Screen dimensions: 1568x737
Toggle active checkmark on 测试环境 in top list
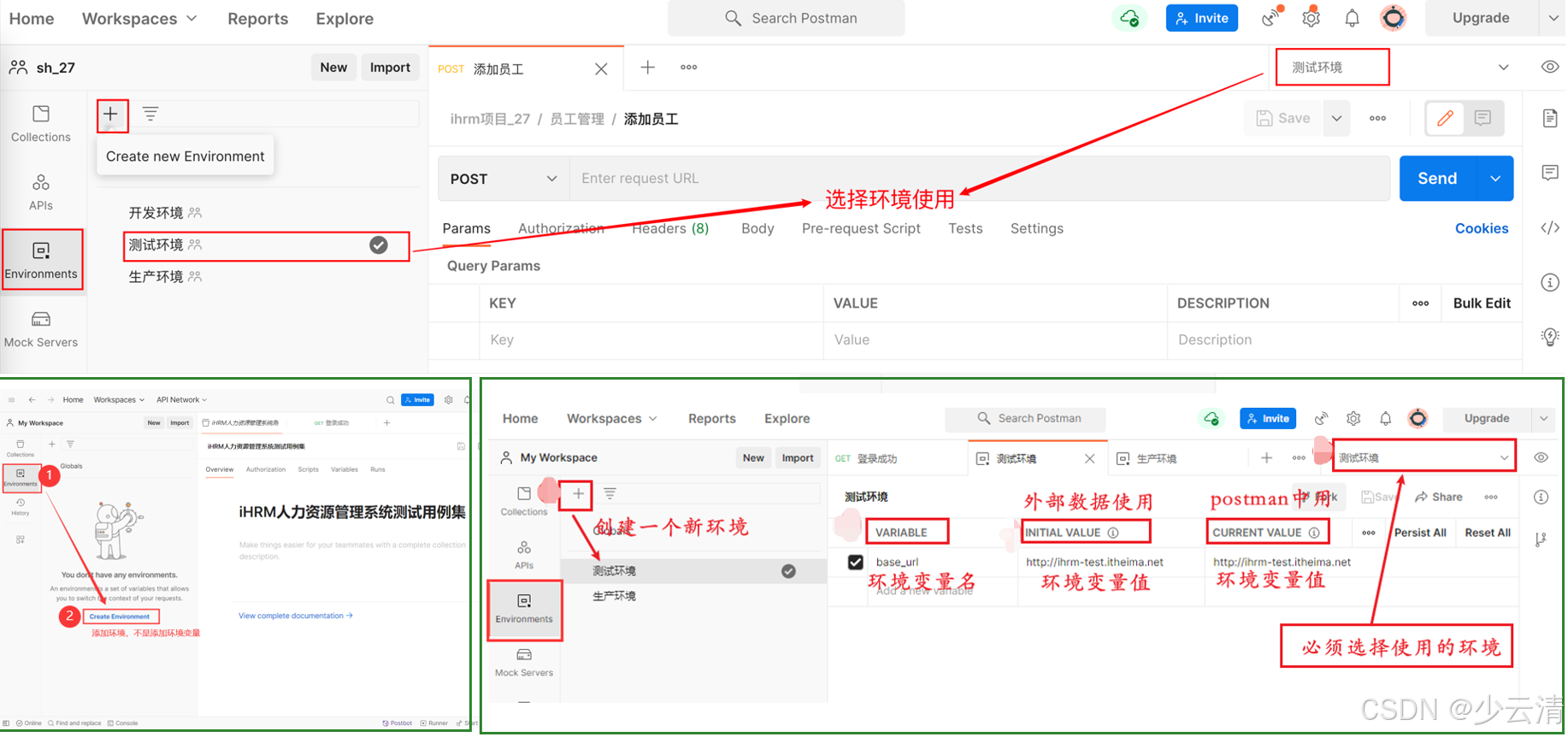379,245
